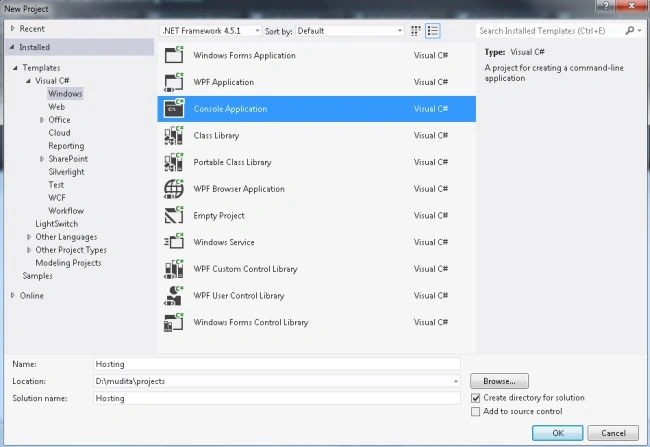Viewport: 650px width, 447px height.
Task: Select the Modeling Projects category
Action: (x=68, y=263)
